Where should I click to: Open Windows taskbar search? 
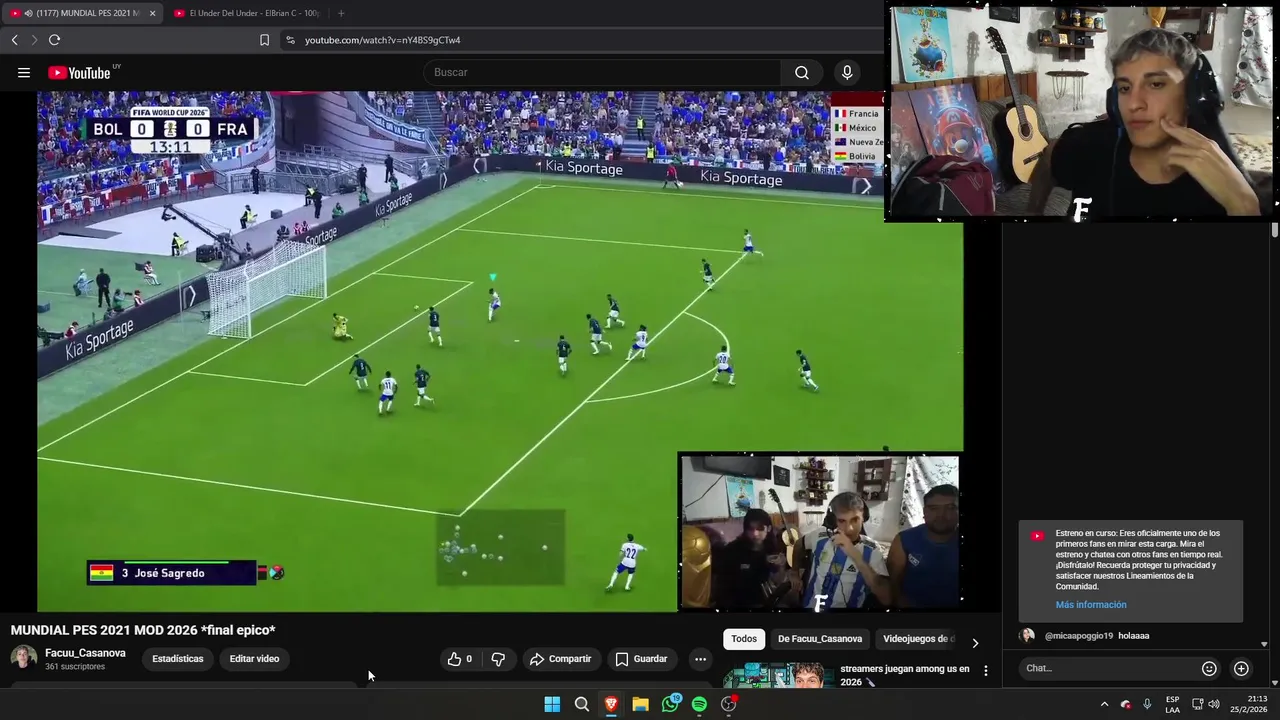581,704
